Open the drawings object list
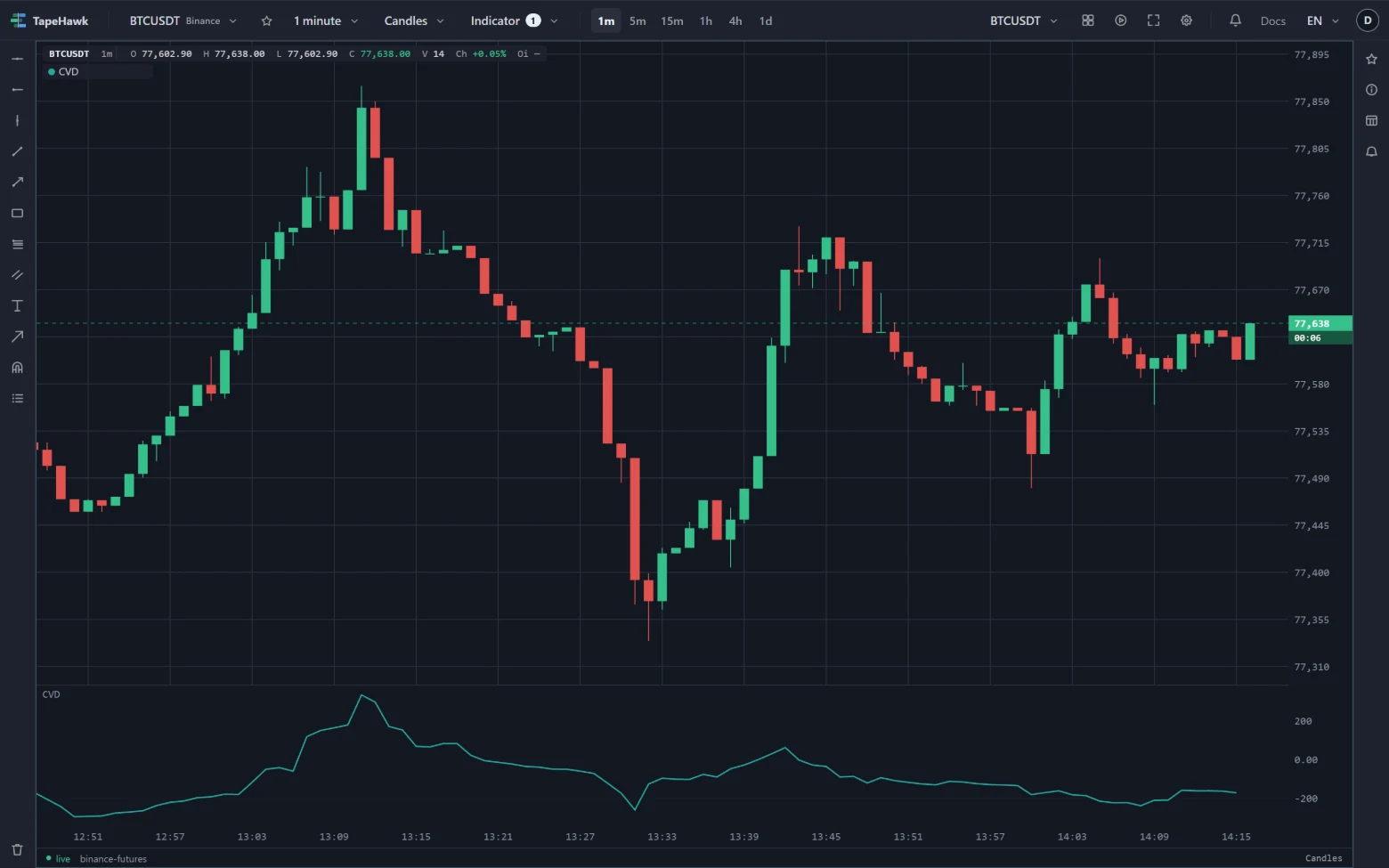The image size is (1389, 868). click(17, 398)
